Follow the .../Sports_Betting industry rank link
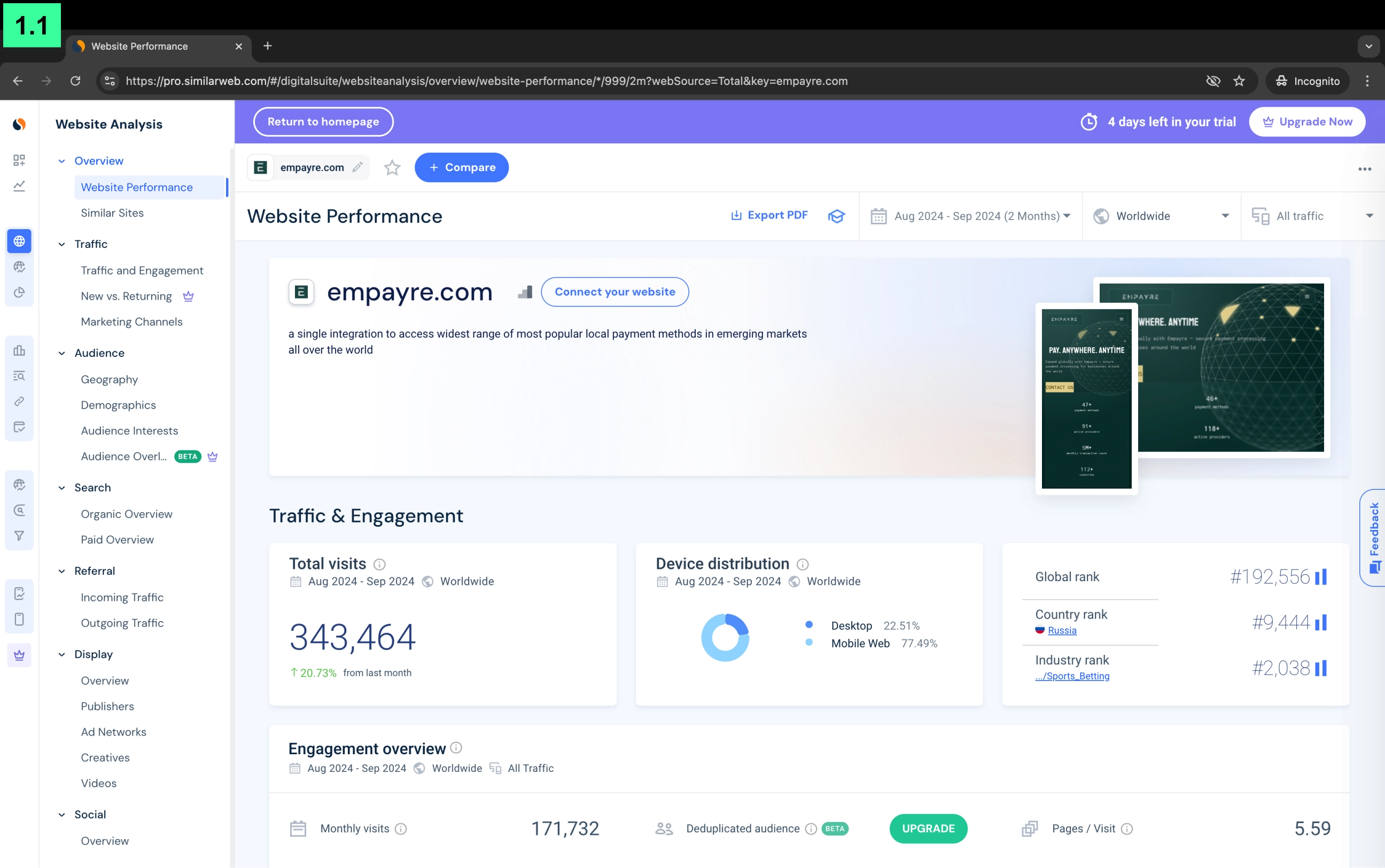Image resolution: width=1385 pixels, height=868 pixels. 1072,676
